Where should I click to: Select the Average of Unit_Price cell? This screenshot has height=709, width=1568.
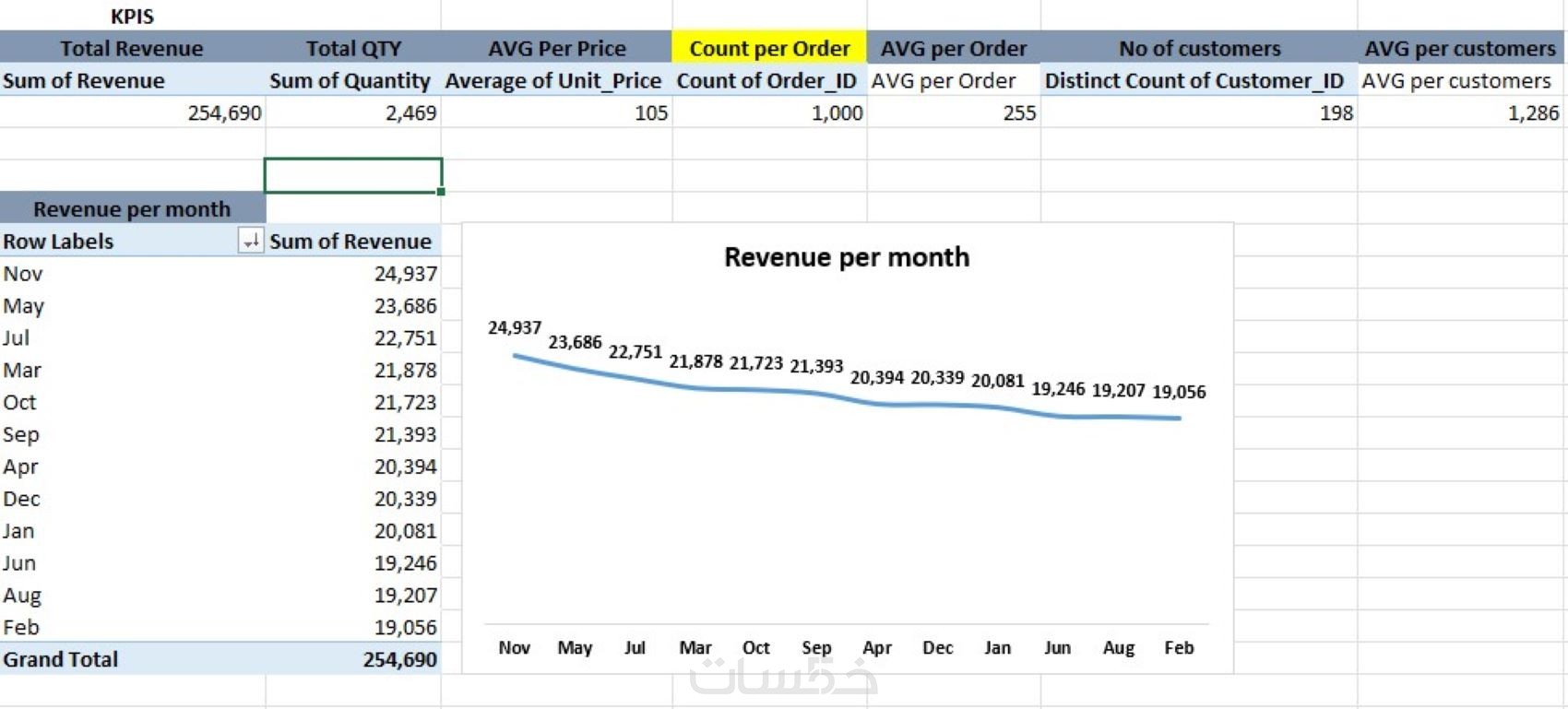pos(553,81)
